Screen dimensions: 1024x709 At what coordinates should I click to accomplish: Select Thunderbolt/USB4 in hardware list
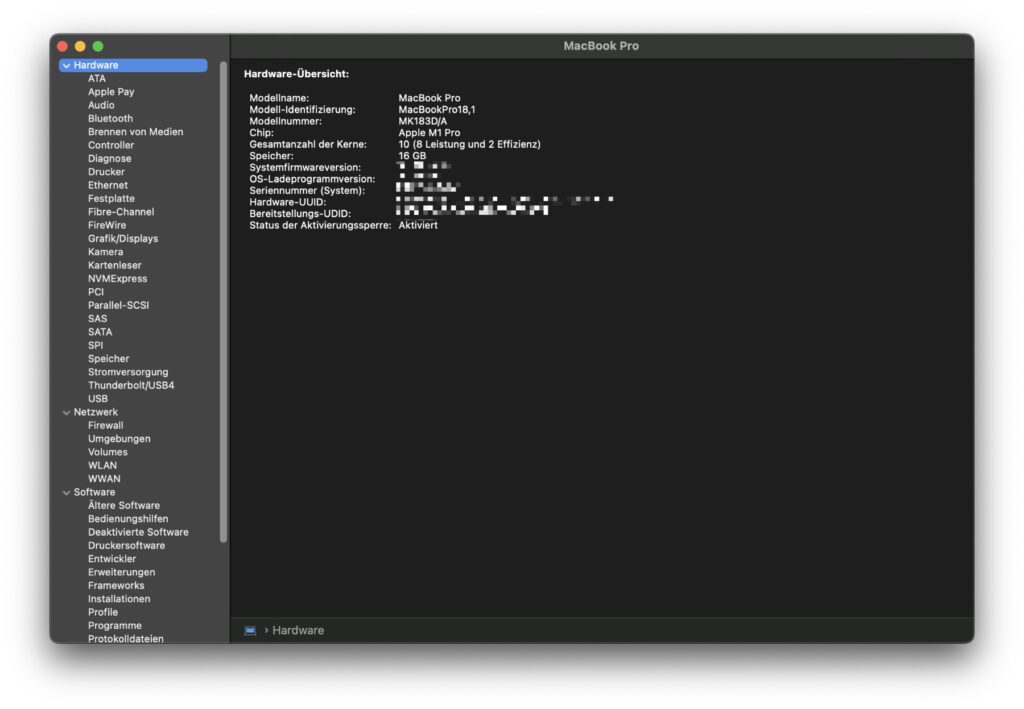point(131,385)
